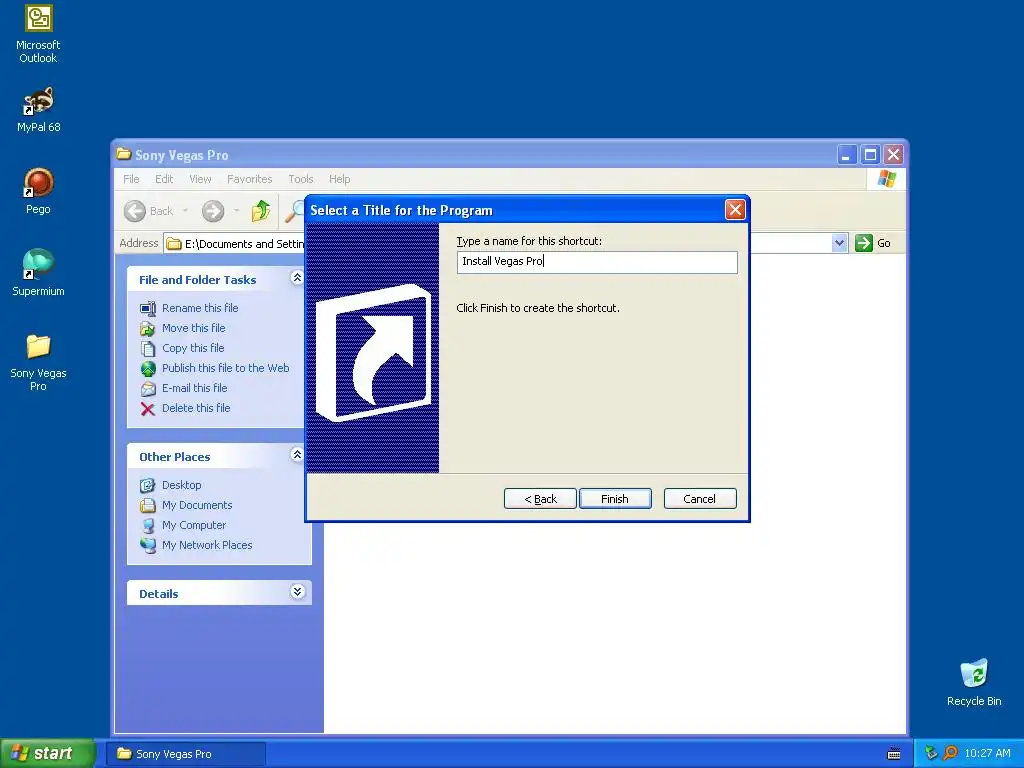The image size is (1024, 768).
Task: Collapse the Other Places panel
Action: (x=297, y=455)
